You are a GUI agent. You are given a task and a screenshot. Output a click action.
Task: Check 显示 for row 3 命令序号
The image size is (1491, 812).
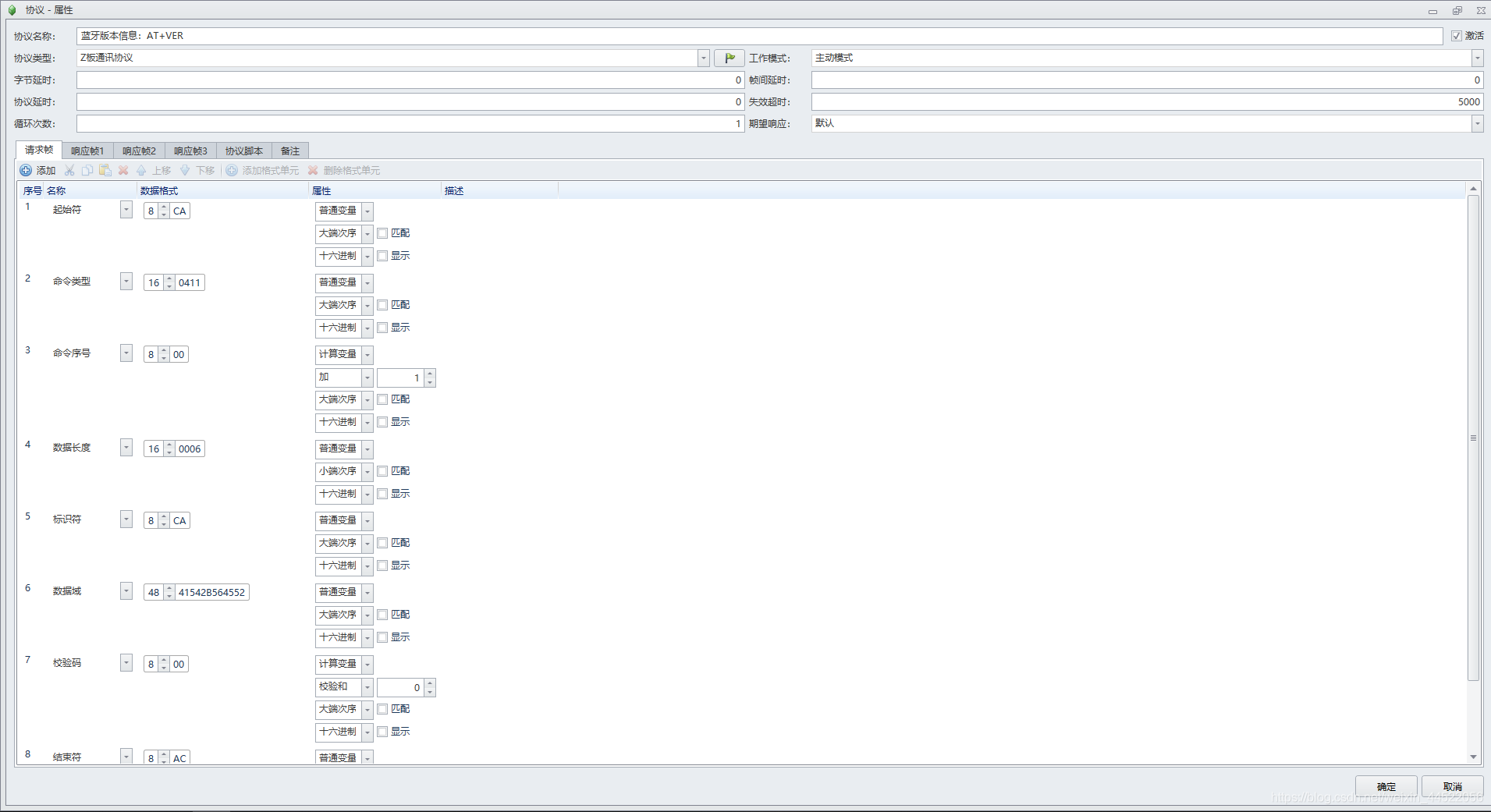tap(382, 422)
